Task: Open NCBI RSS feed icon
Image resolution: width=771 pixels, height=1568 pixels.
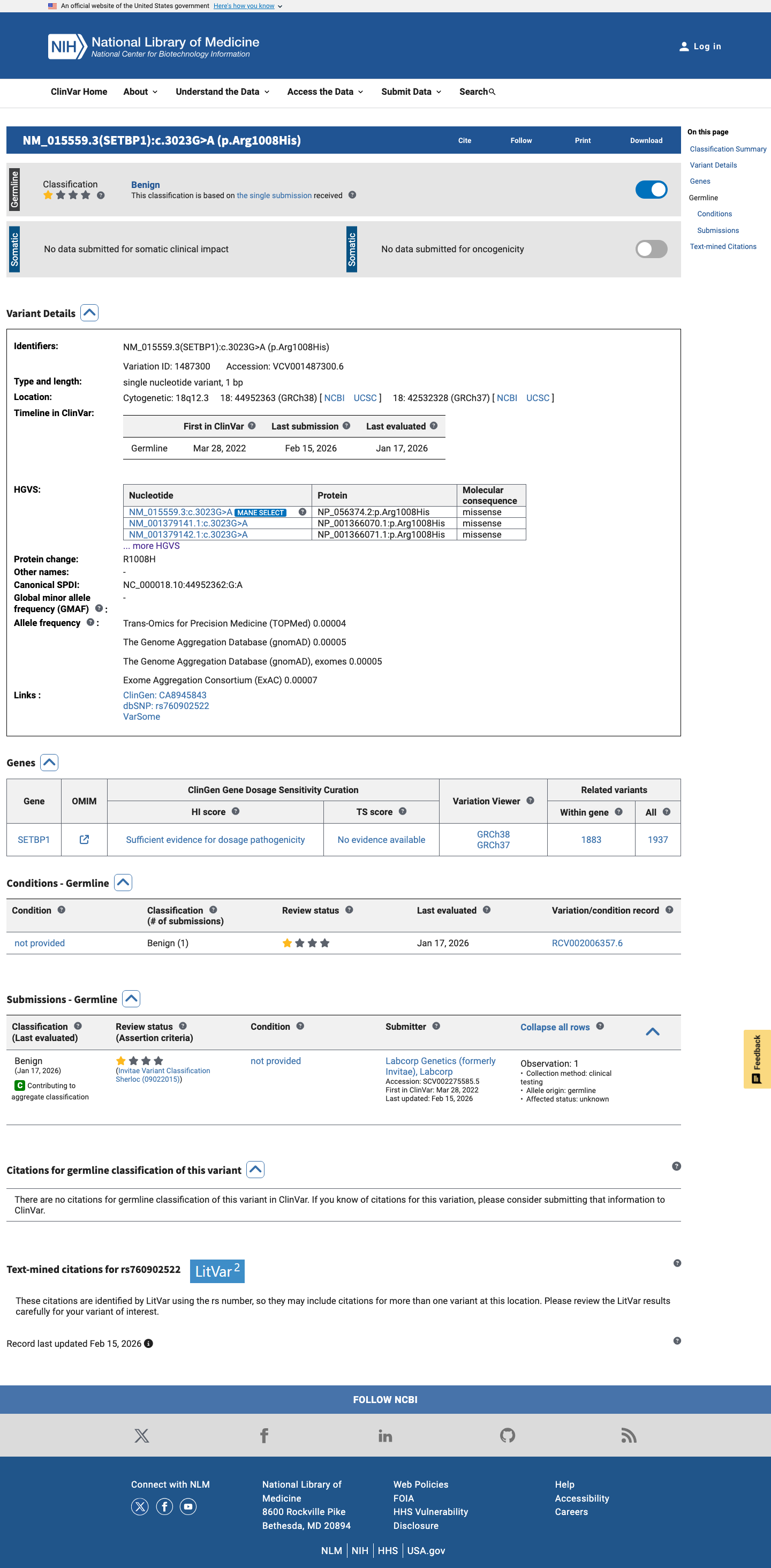Action: [x=629, y=1436]
